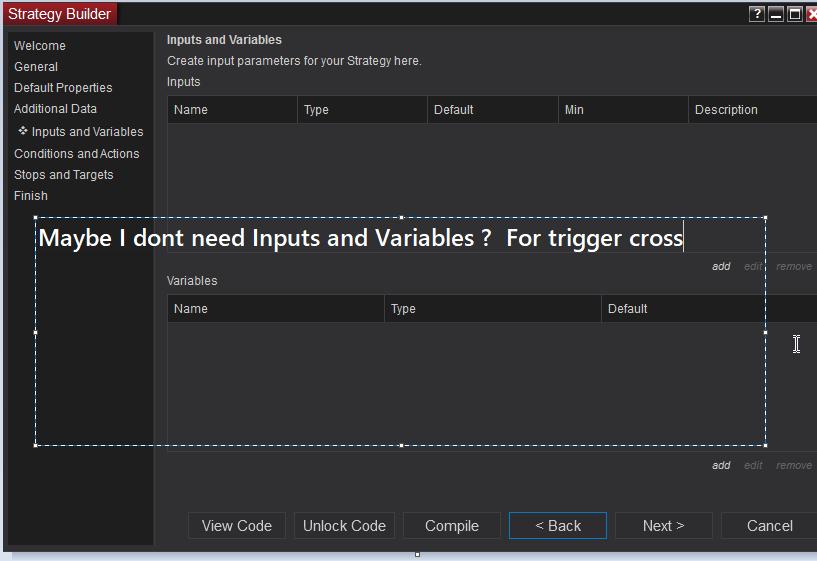The height and width of the screenshot is (561, 817).
Task: Cancel the Strategy Builder wizard
Action: click(x=770, y=526)
